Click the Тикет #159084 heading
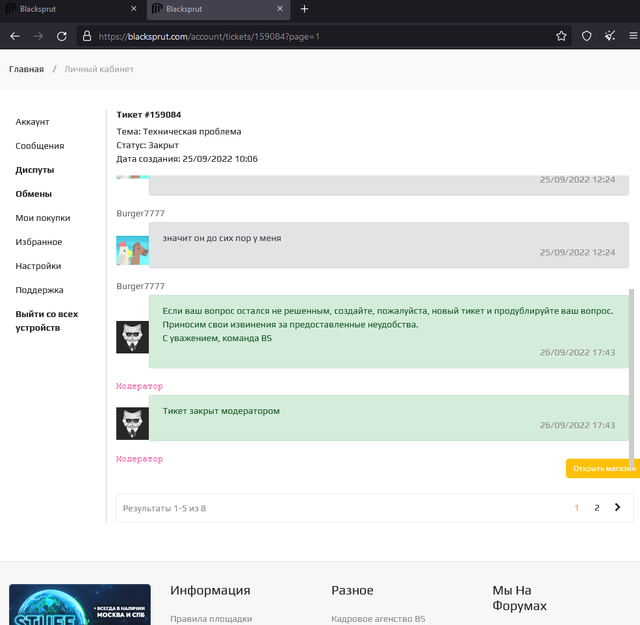The width and height of the screenshot is (640, 625). (x=149, y=115)
